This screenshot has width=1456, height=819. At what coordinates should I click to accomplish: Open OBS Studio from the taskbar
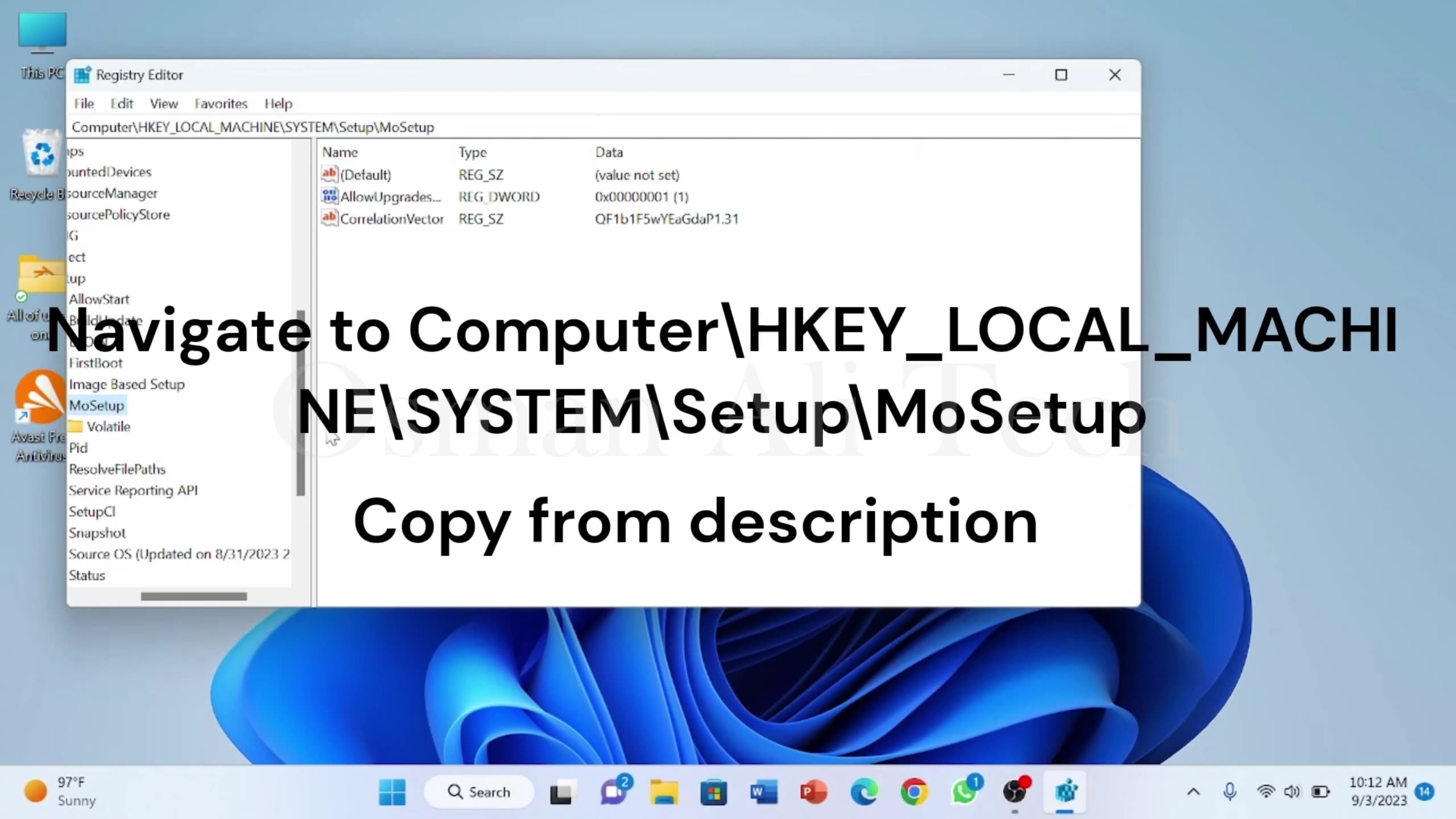pos(1016,792)
